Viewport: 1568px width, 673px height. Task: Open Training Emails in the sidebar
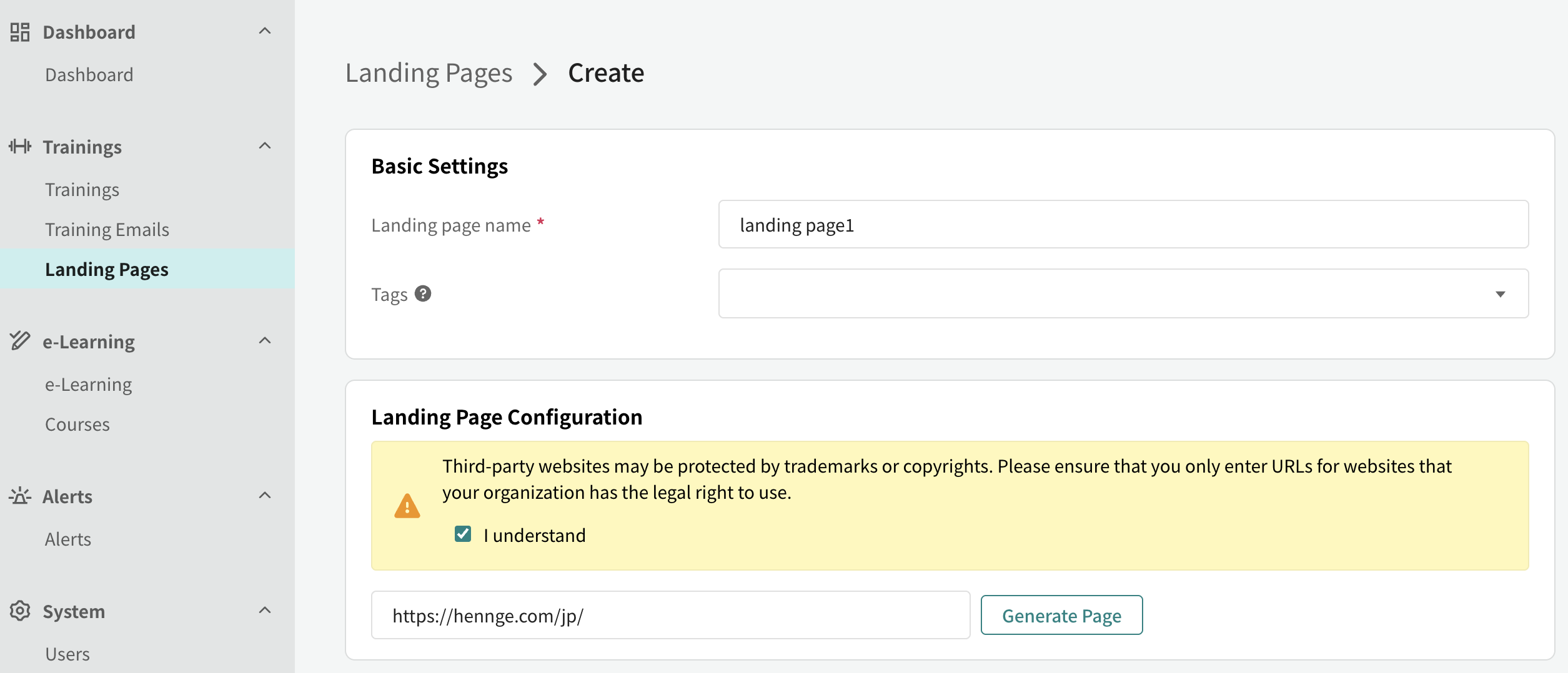pyautogui.click(x=107, y=230)
